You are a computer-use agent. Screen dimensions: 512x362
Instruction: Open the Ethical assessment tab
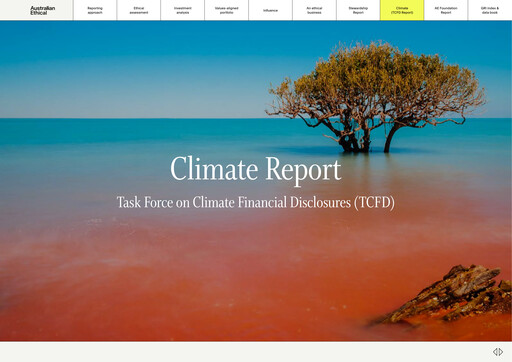(139, 10)
